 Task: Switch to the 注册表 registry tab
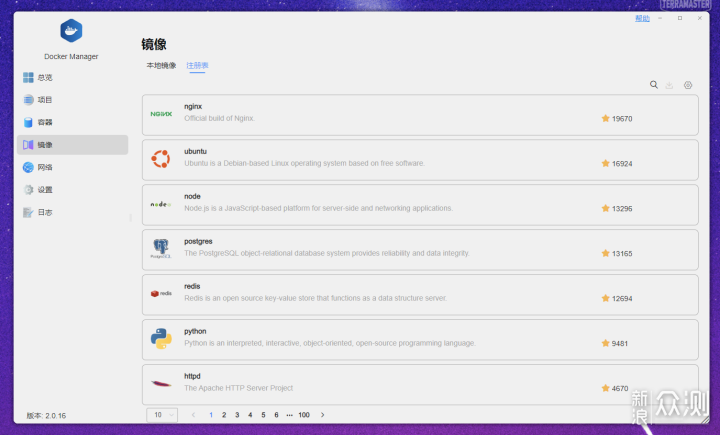(x=197, y=66)
